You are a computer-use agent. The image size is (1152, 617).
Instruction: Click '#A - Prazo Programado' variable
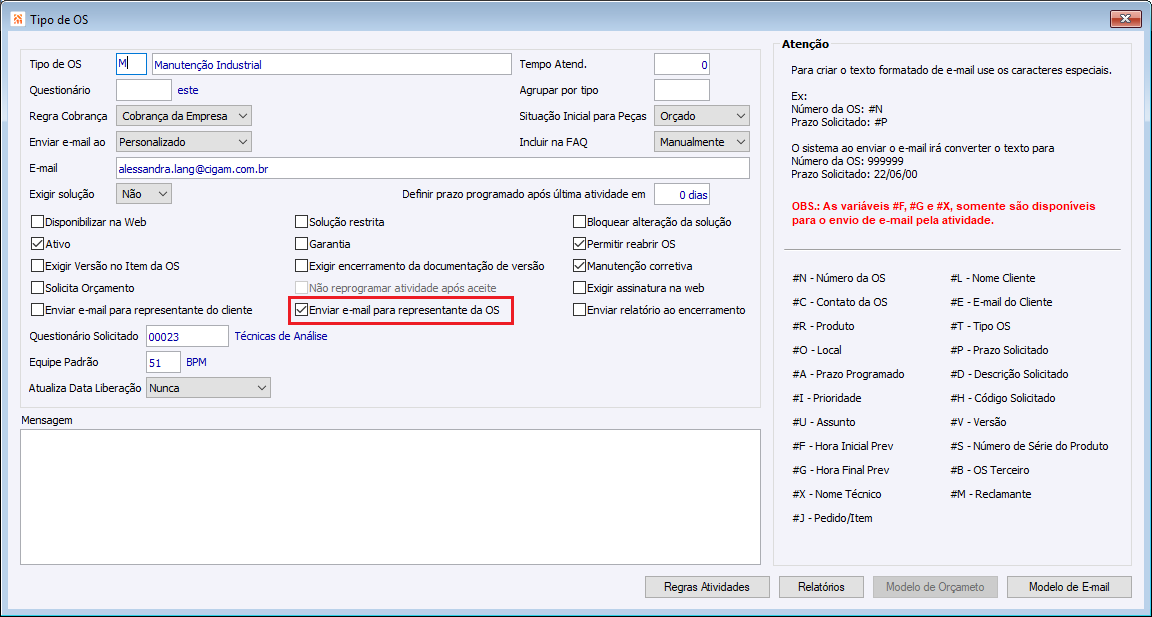(x=848, y=374)
